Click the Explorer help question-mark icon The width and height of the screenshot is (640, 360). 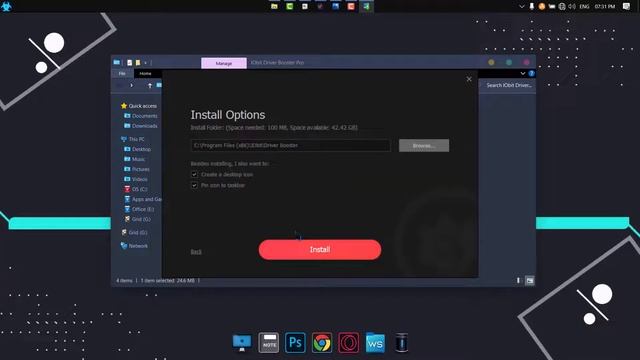[x=531, y=73]
